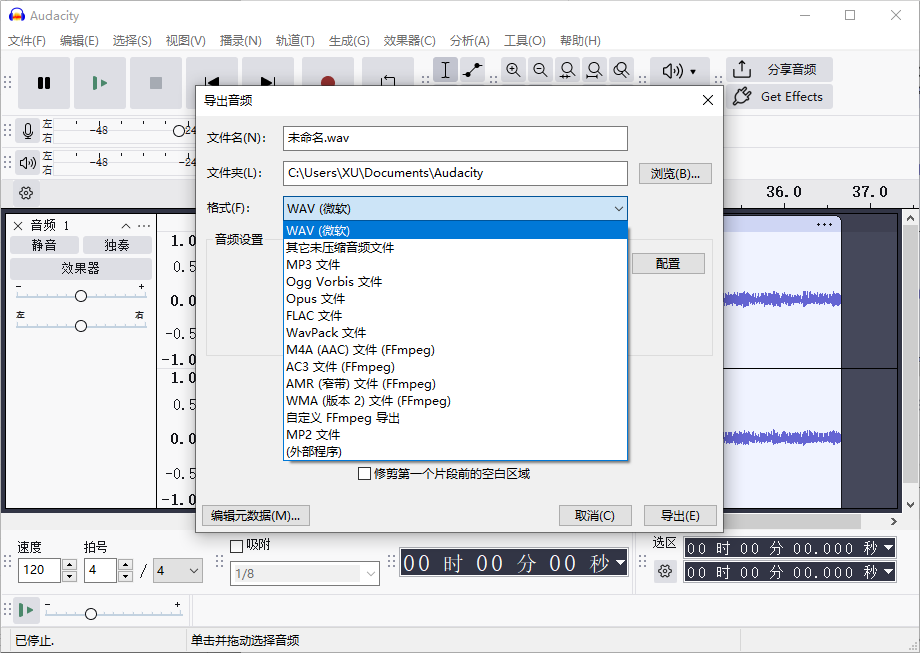Click the 浏览(B) button

(674, 173)
